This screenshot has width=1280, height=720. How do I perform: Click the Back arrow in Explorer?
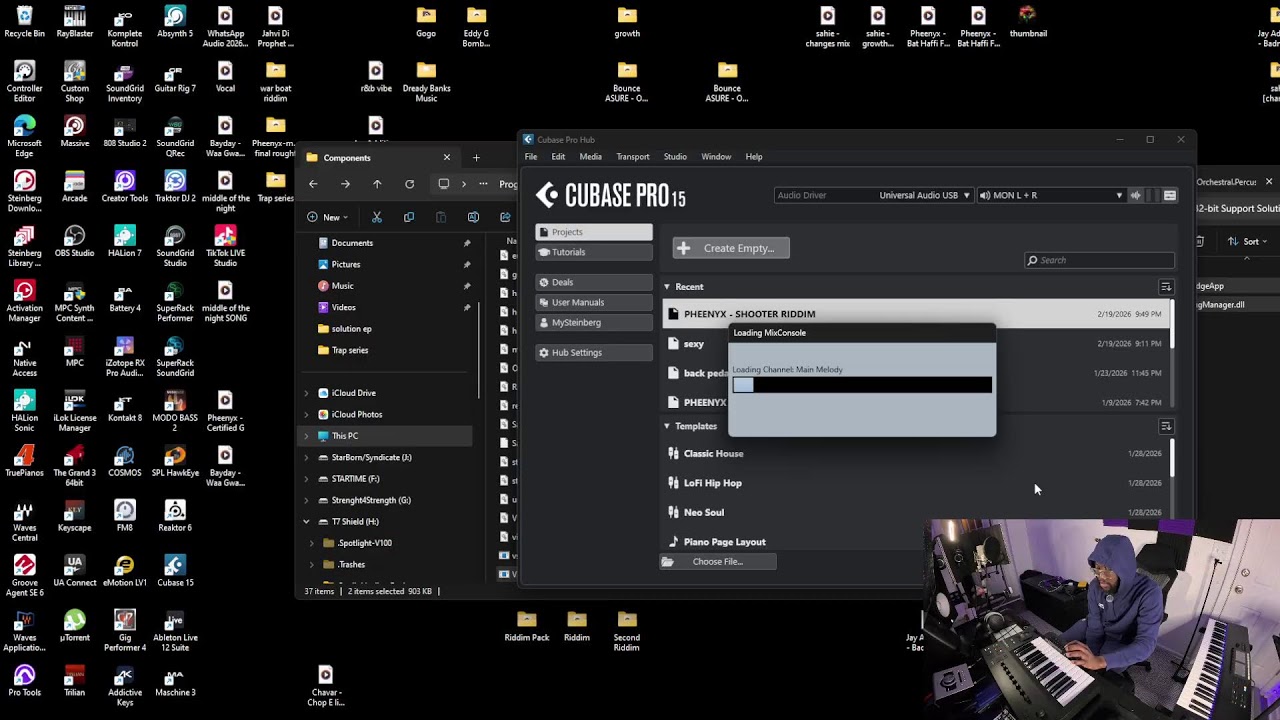click(x=313, y=184)
